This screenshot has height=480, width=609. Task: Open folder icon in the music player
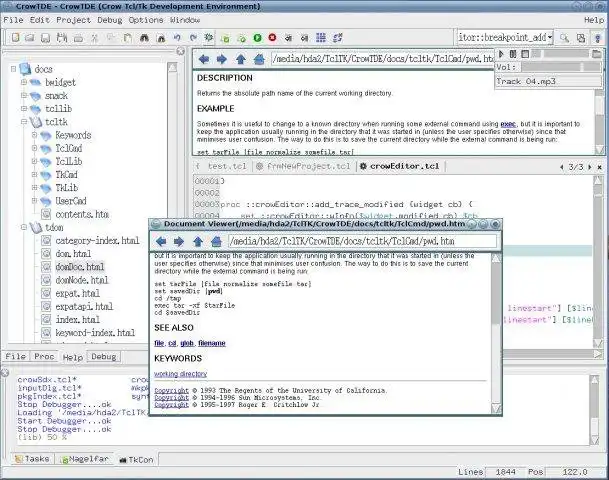[x=597, y=54]
